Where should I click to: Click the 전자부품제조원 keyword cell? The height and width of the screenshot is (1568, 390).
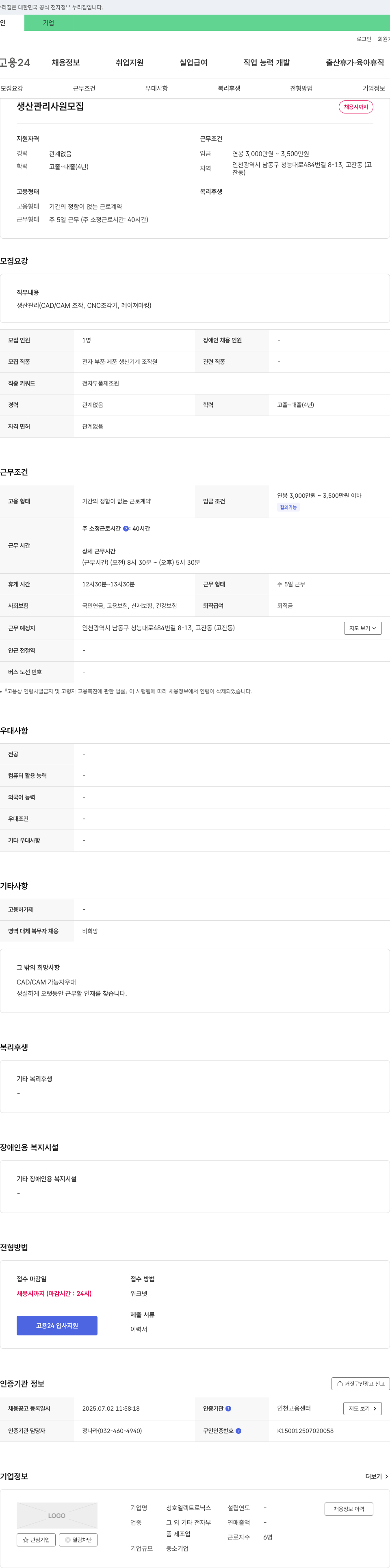(x=100, y=383)
